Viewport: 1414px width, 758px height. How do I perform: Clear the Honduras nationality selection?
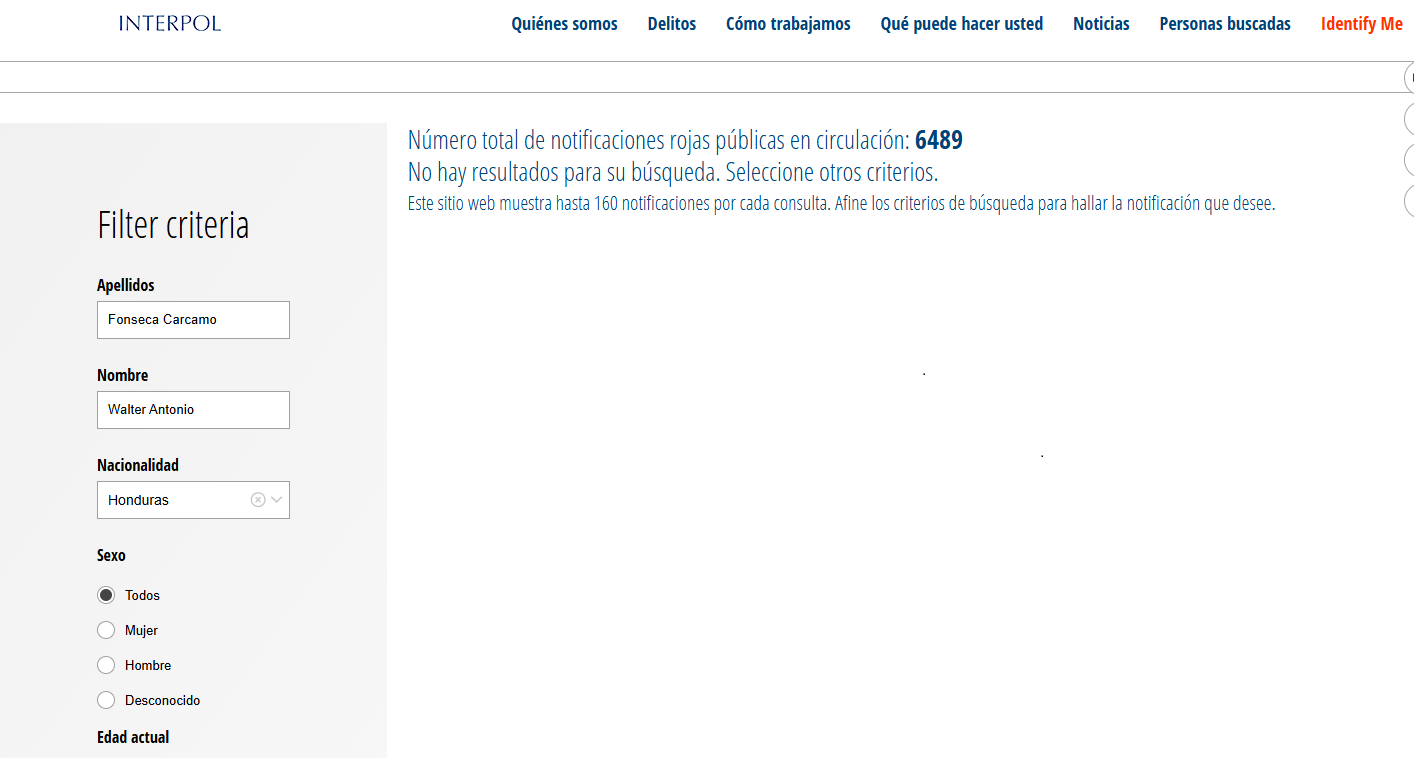click(257, 500)
